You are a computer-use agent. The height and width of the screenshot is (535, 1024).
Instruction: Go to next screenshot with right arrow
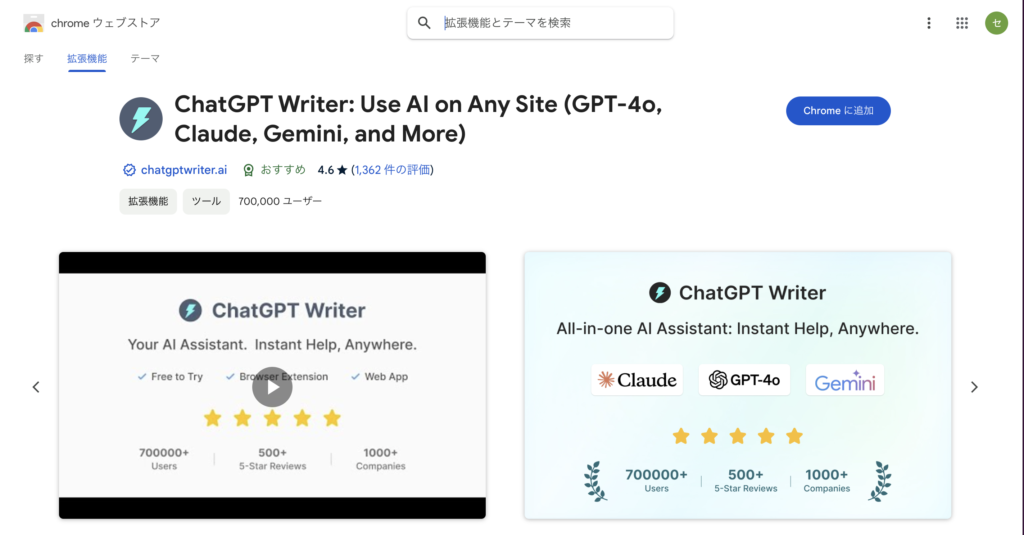click(974, 387)
